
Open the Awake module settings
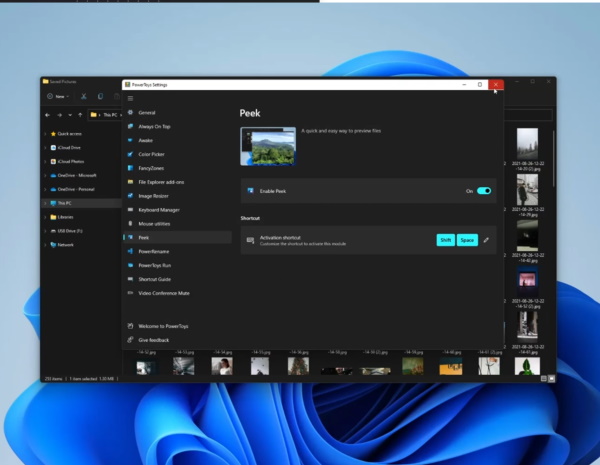(145, 140)
